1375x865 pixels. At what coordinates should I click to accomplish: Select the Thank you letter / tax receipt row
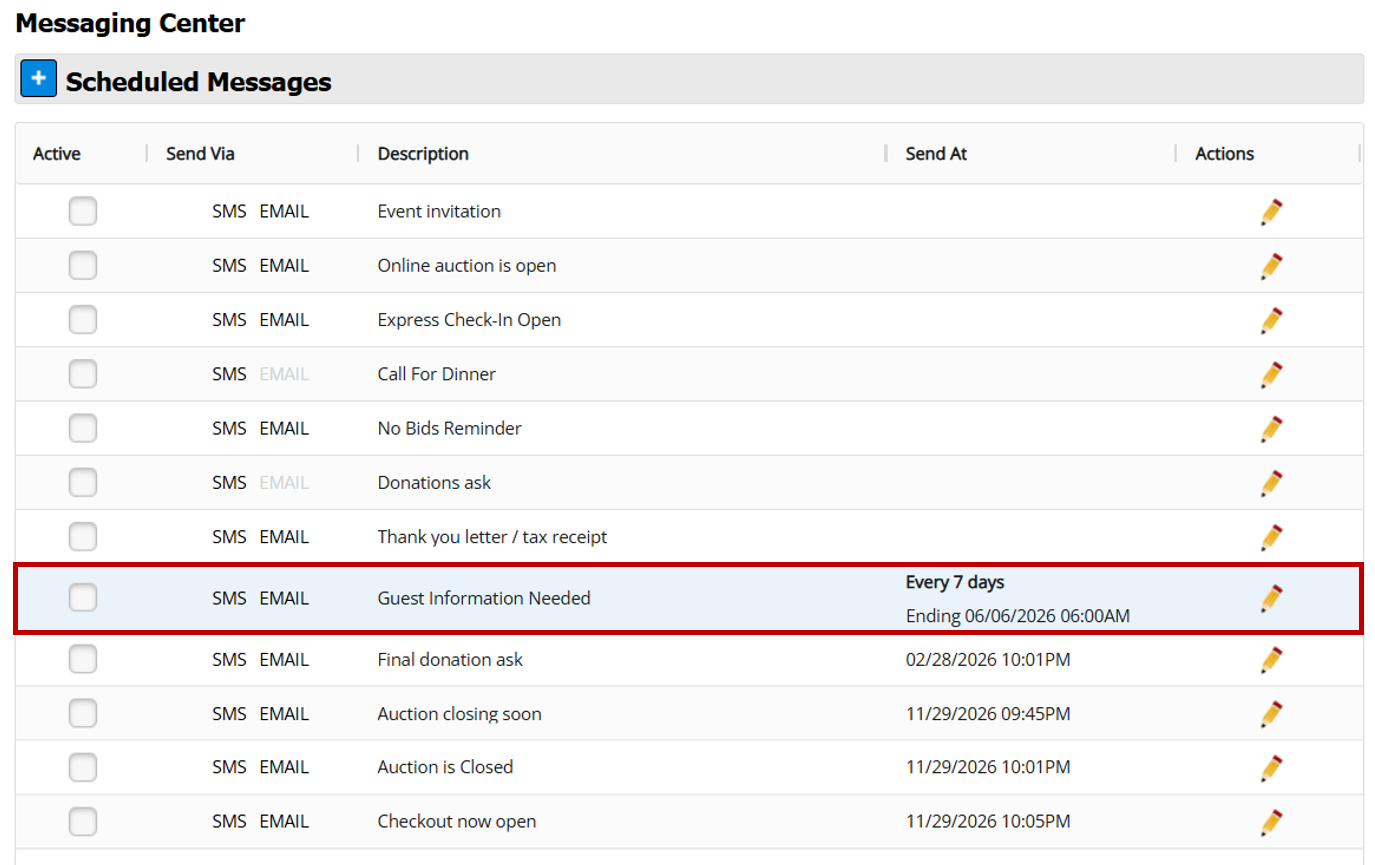[x=492, y=537]
